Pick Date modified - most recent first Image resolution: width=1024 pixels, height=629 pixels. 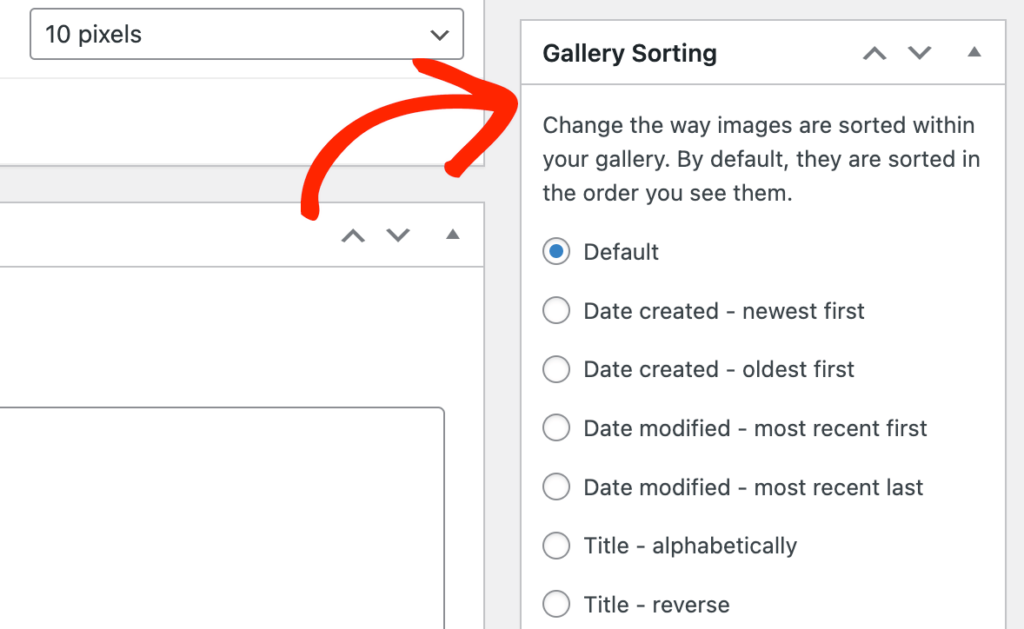tap(556, 429)
